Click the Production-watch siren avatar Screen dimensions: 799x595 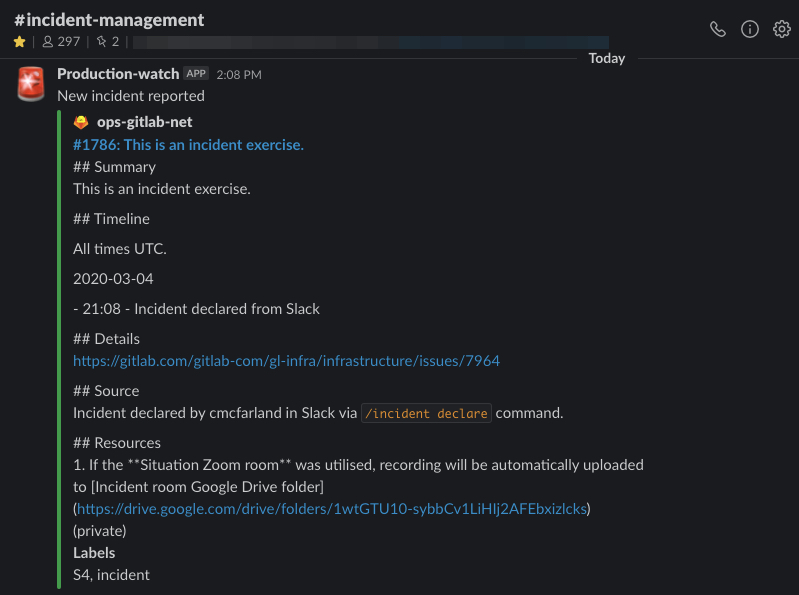(31, 84)
